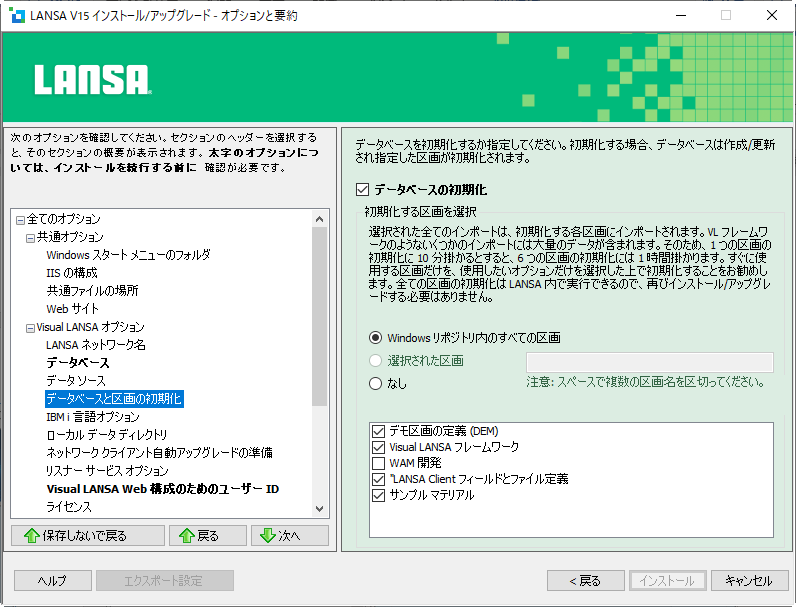Collapse 全てのオプション tree node

point(20,220)
